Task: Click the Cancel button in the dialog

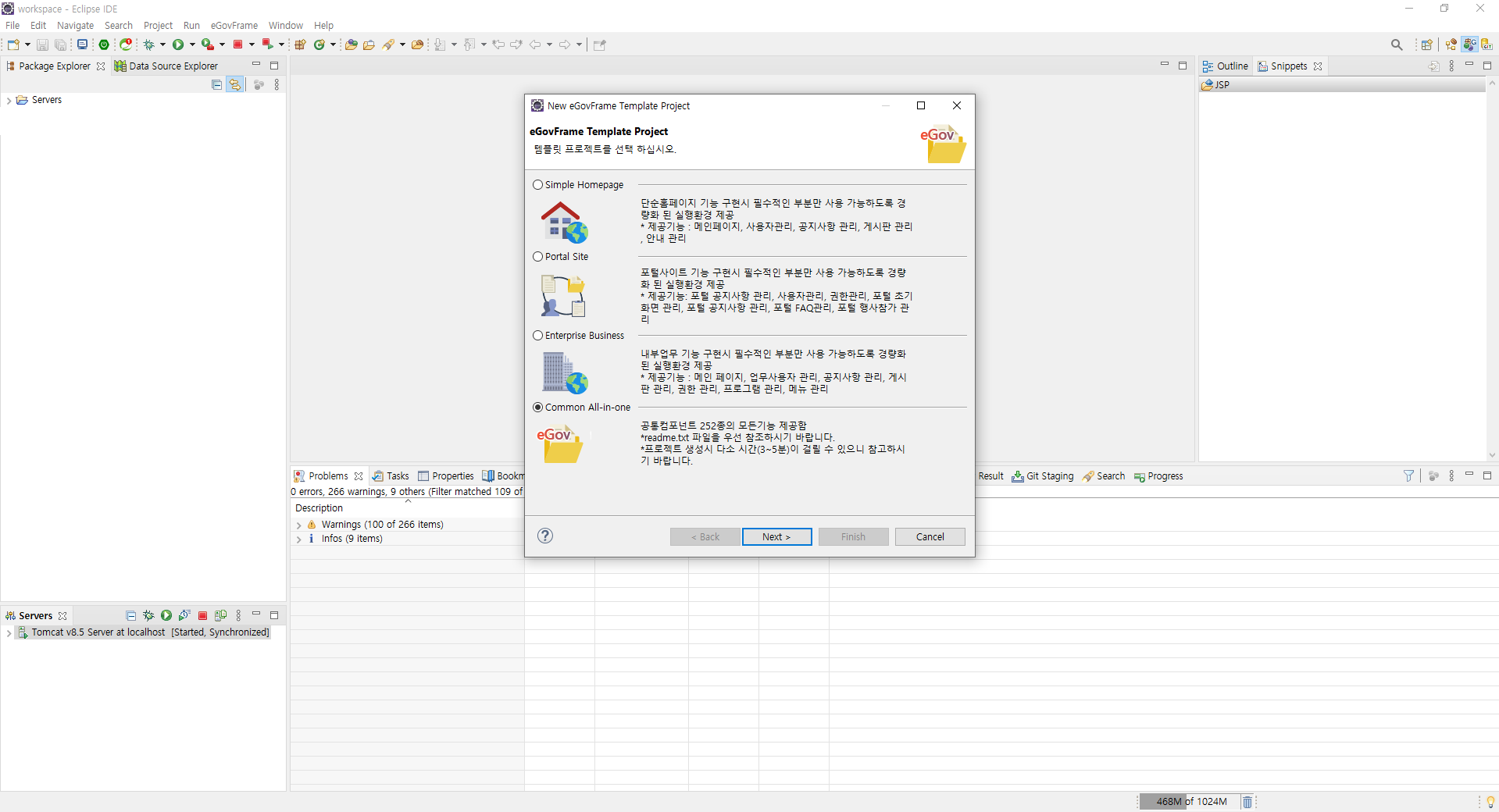Action: 930,536
